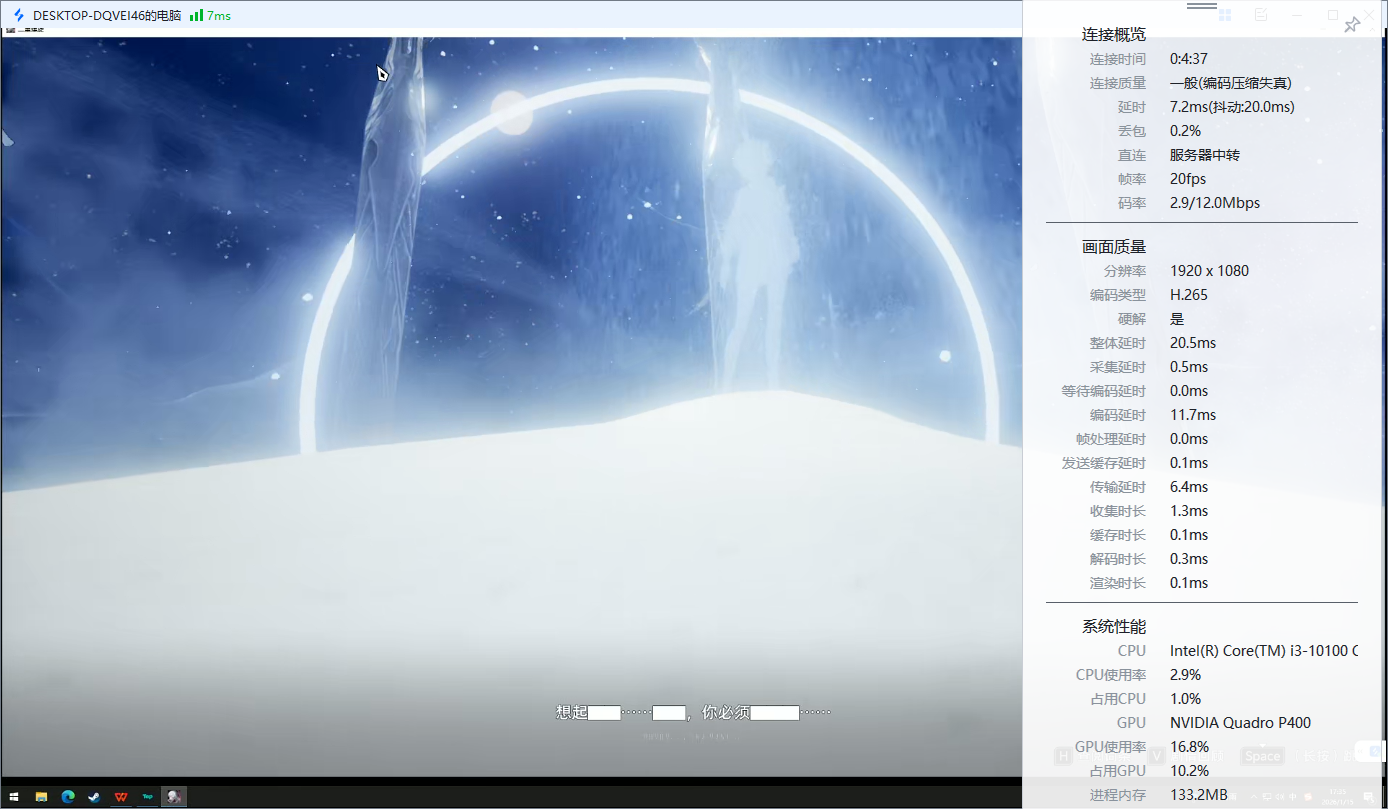Toggle the pin icon on stats panel
This screenshot has height=809, width=1388.
[x=1351, y=25]
